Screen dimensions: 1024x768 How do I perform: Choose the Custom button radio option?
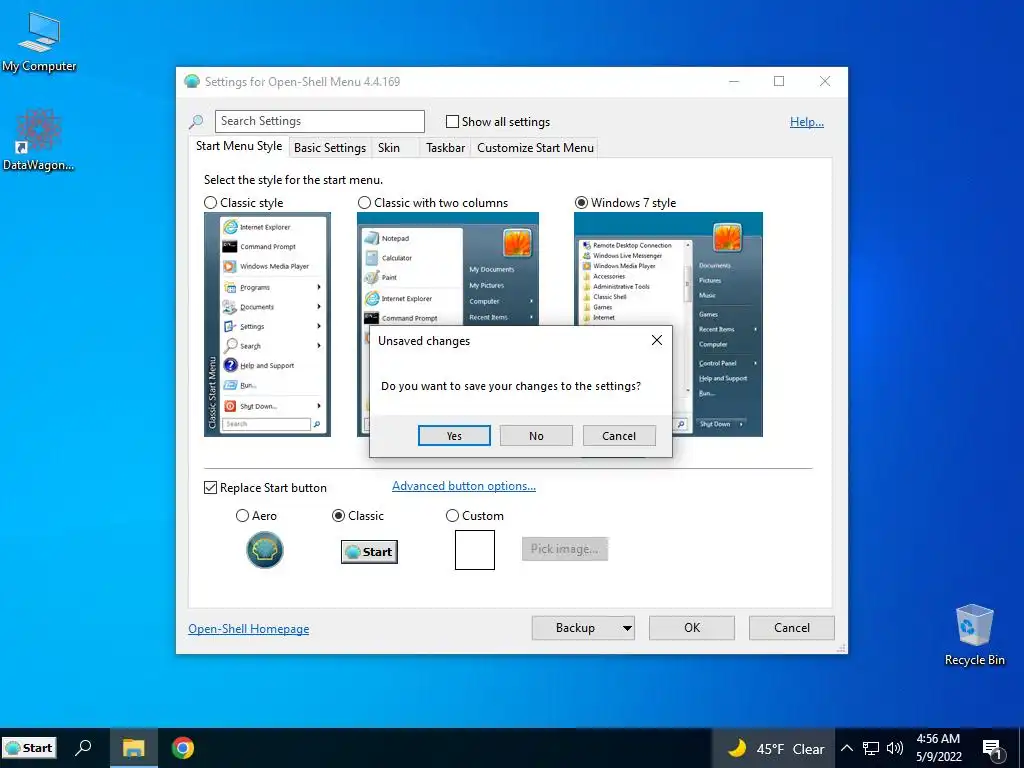(452, 516)
